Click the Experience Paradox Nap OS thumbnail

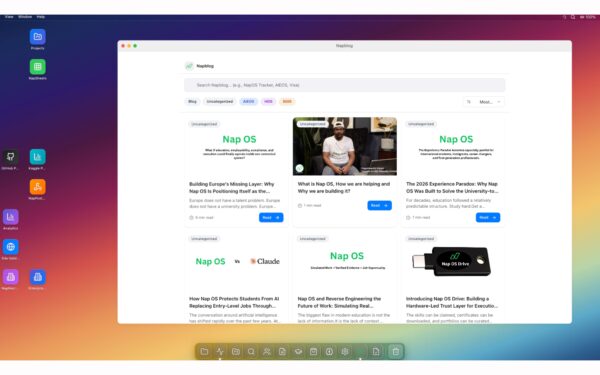point(453,146)
